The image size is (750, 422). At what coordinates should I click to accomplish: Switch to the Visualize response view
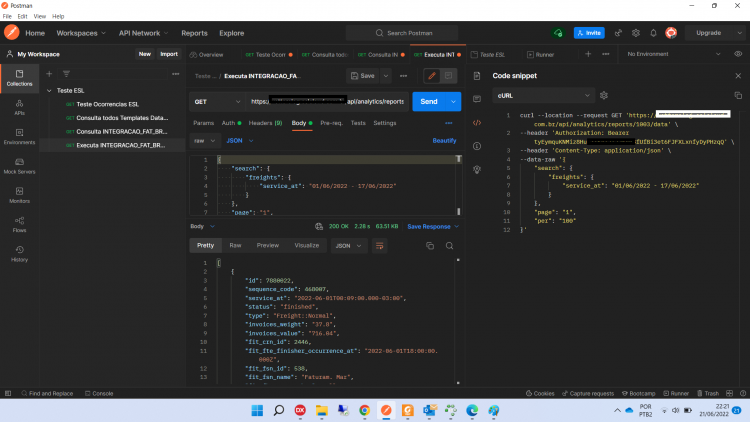(x=307, y=245)
